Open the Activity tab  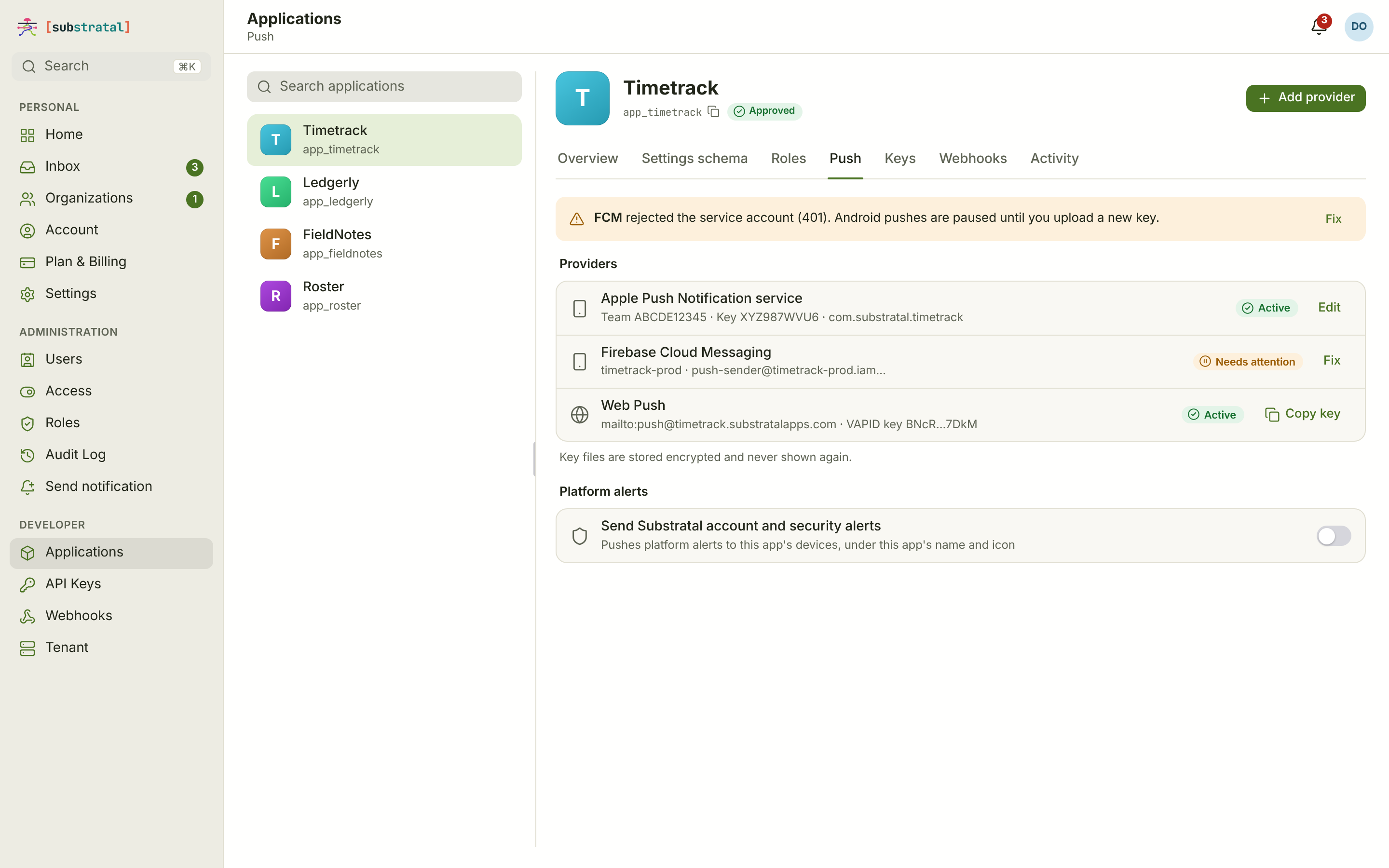tap(1054, 159)
